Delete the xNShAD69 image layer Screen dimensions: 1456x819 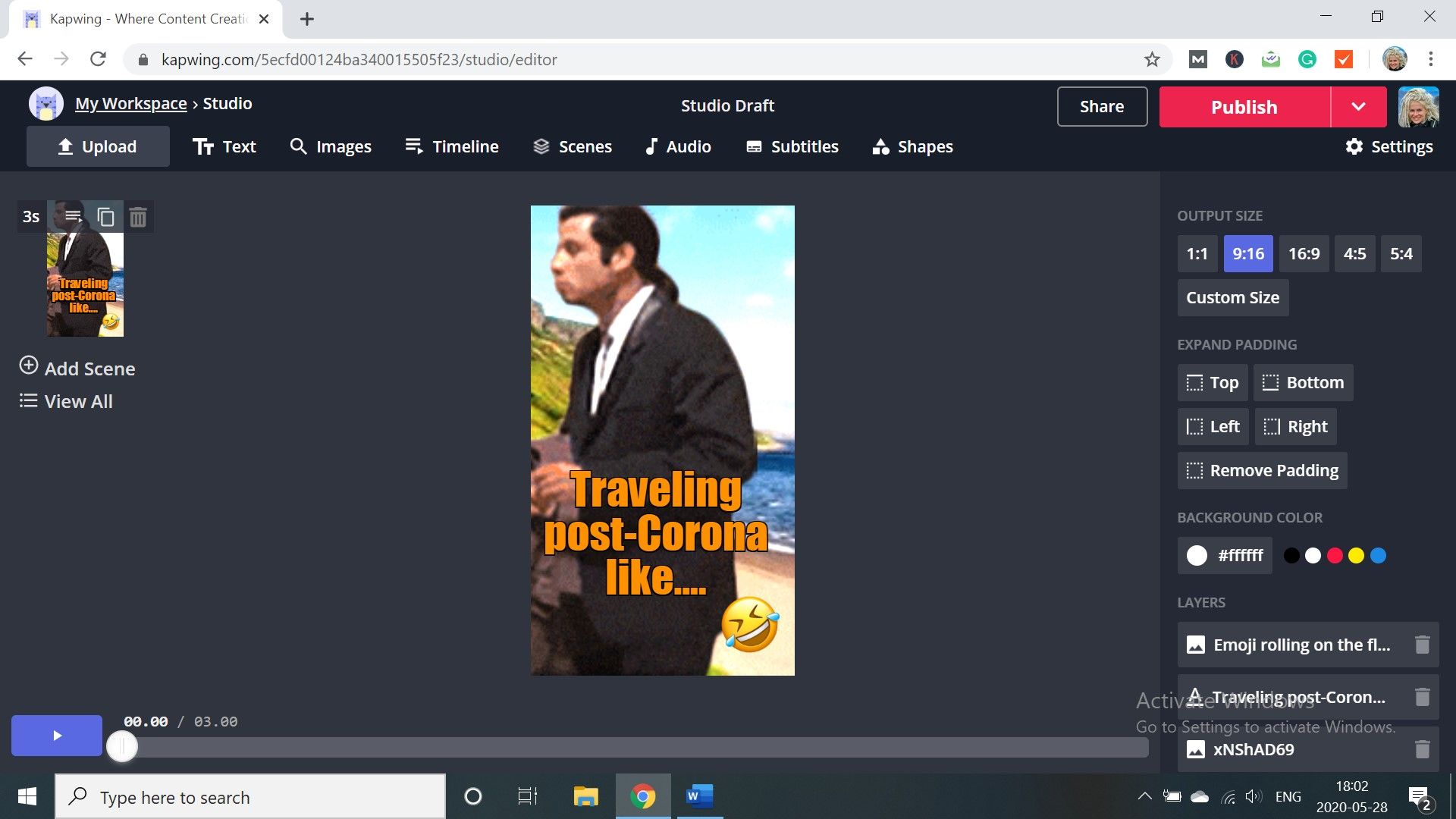click(1422, 749)
